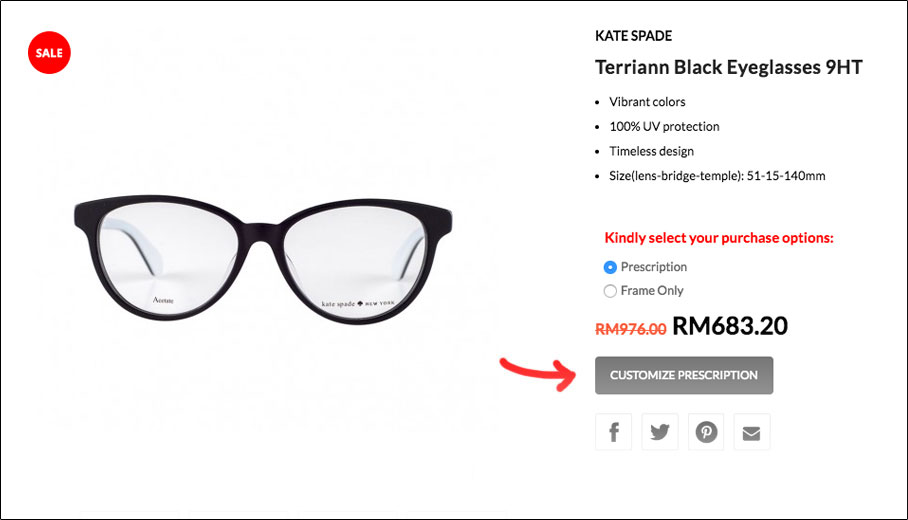
Task: Click the Prescription option label
Action: [654, 267]
